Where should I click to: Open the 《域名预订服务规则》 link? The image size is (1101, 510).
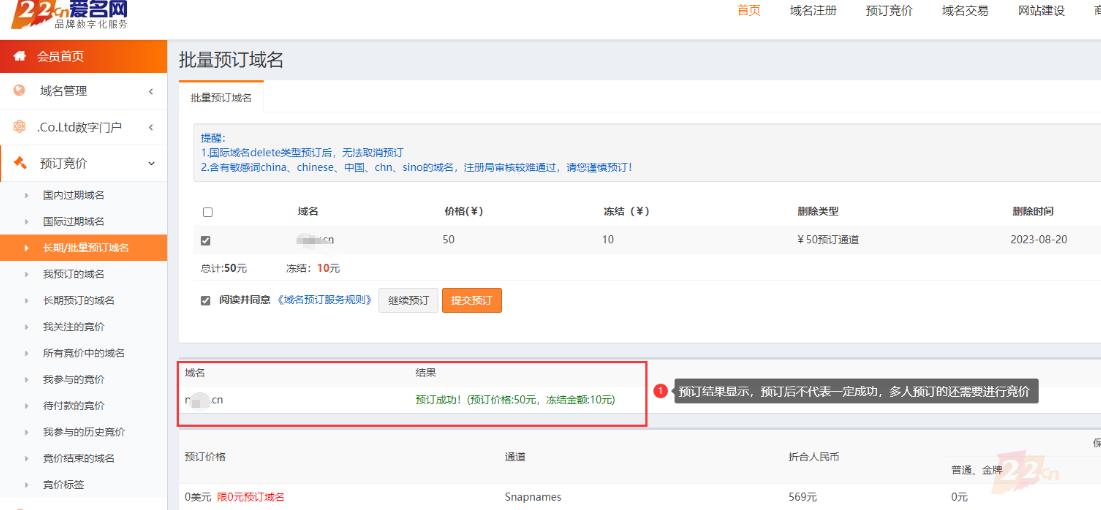pyautogui.click(x=323, y=300)
